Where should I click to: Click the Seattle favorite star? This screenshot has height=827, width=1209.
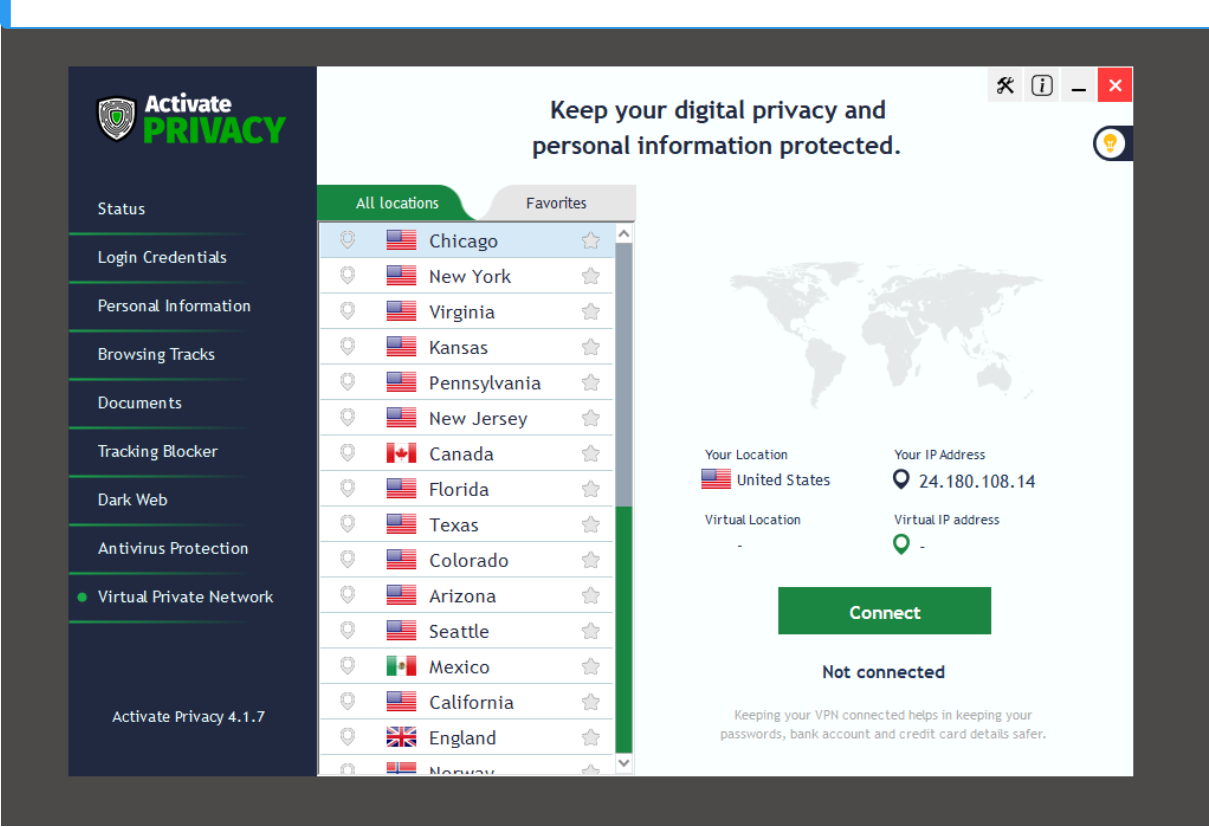pyautogui.click(x=591, y=631)
